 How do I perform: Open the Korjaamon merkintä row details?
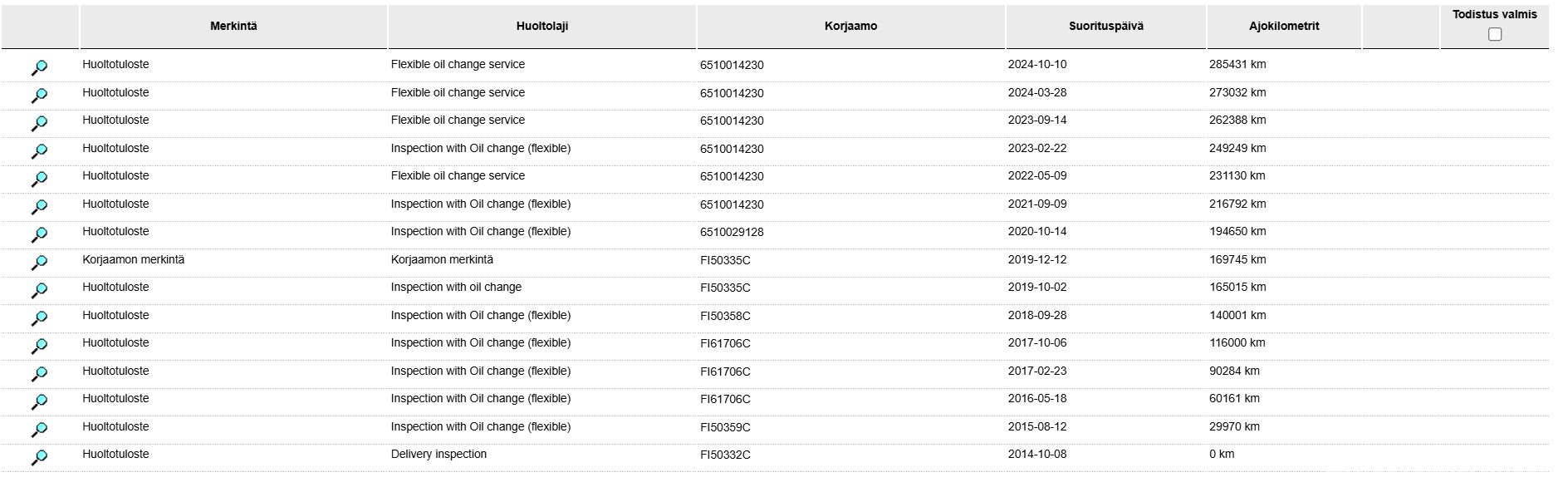(x=39, y=263)
